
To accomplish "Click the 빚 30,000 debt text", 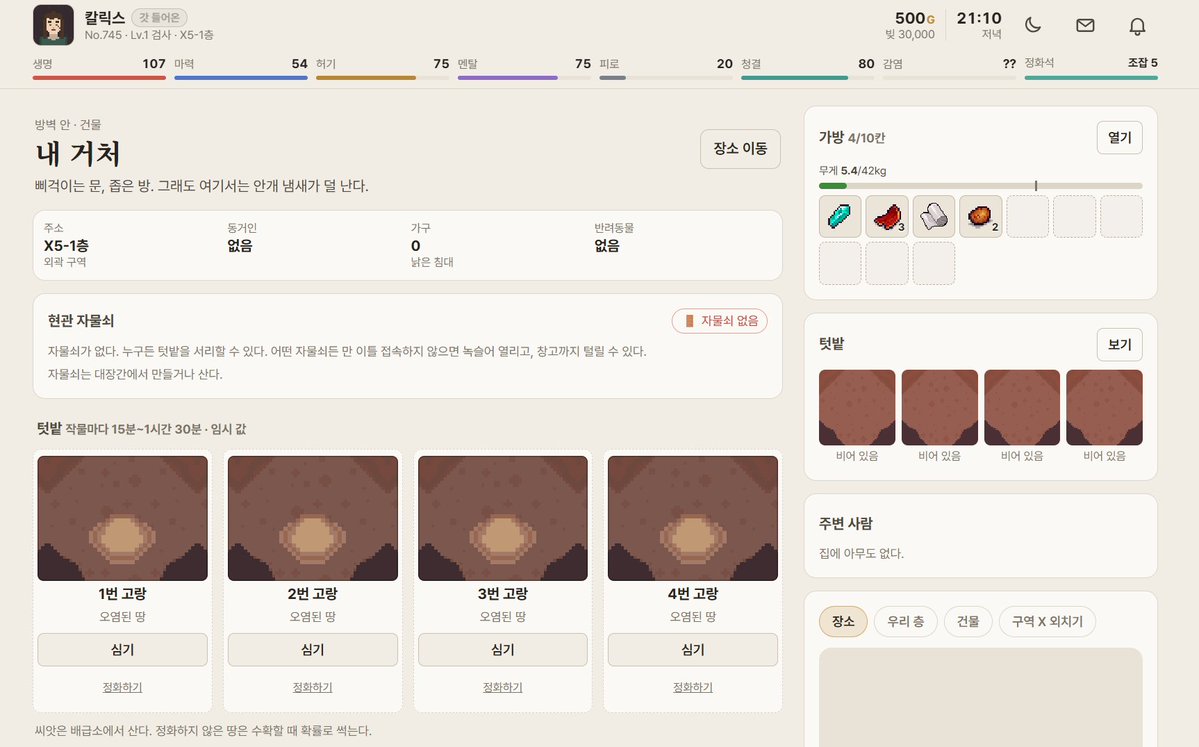I will [910, 34].
